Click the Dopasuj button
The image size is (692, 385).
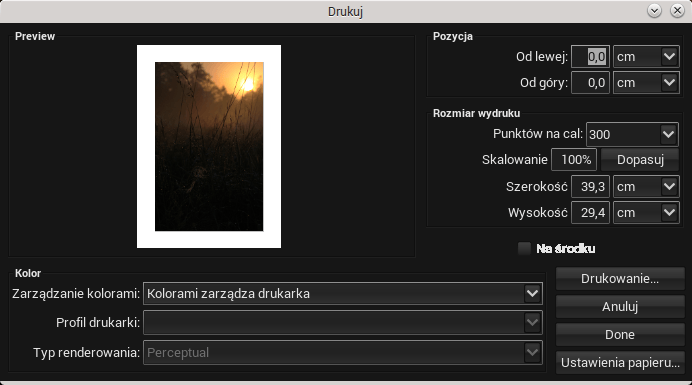click(x=640, y=159)
